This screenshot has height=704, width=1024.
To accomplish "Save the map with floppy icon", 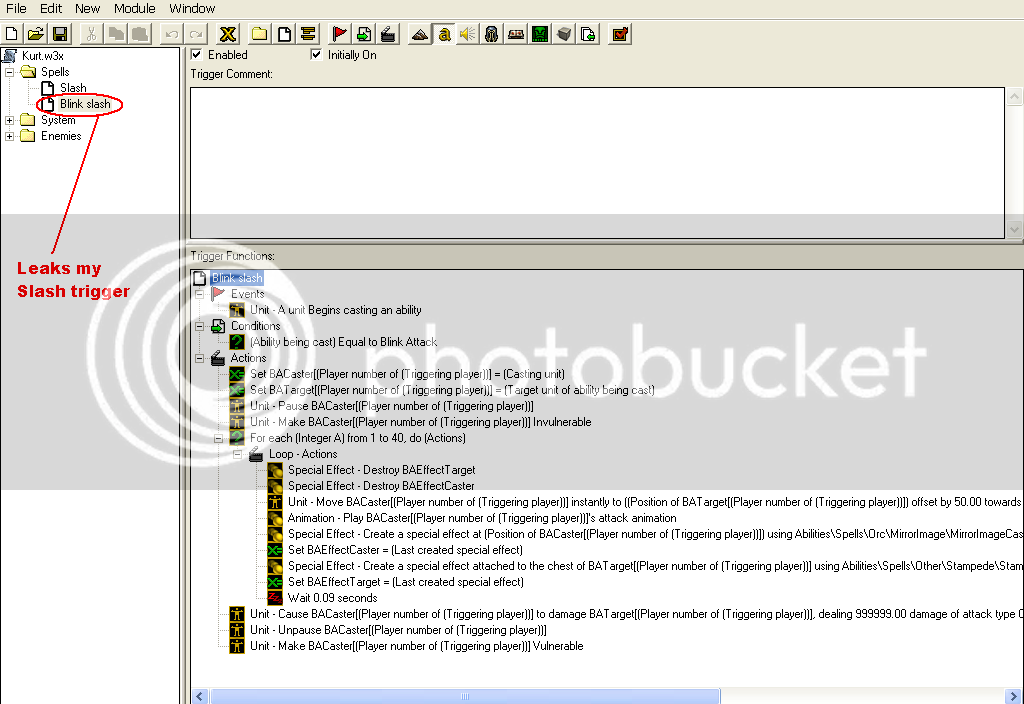I will [60, 34].
